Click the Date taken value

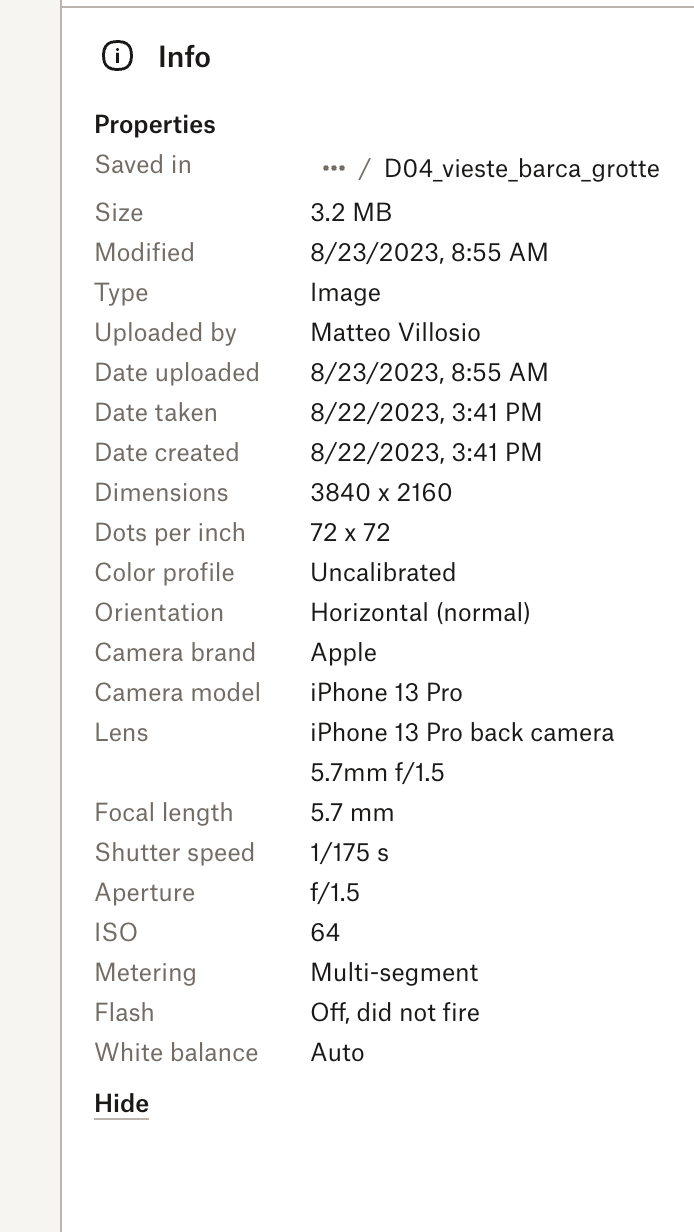426,412
